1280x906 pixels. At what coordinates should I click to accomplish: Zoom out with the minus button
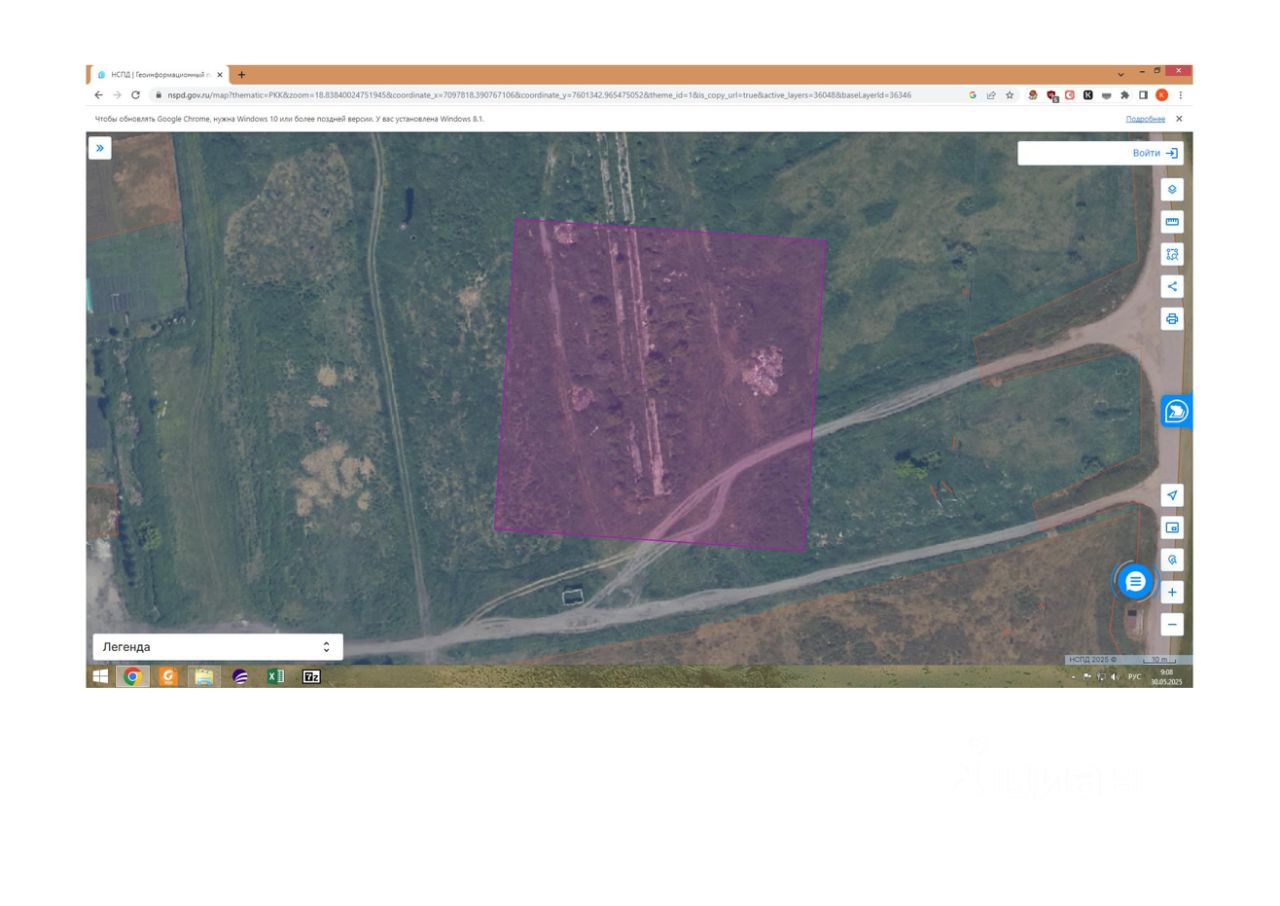pyautogui.click(x=1172, y=624)
